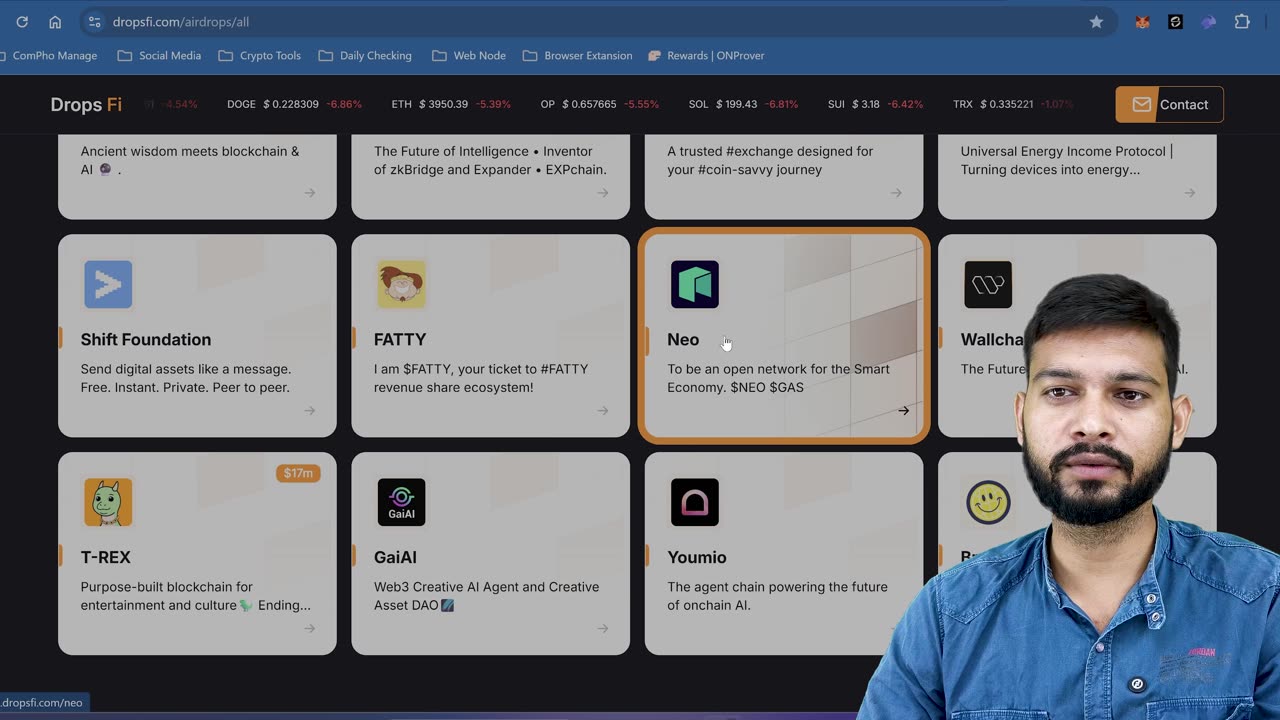This screenshot has height=720, width=1280.
Task: Select 'Ancient wisdom meets blockchain' text
Action: point(190,160)
